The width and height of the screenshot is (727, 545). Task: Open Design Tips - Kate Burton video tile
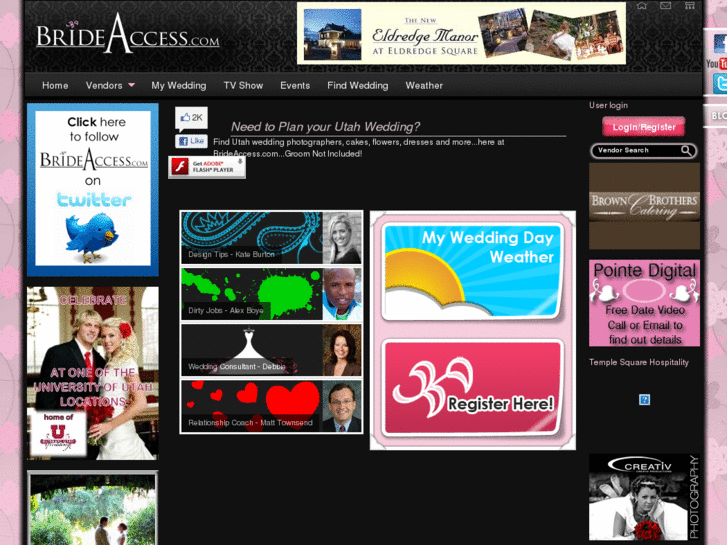tap(271, 238)
